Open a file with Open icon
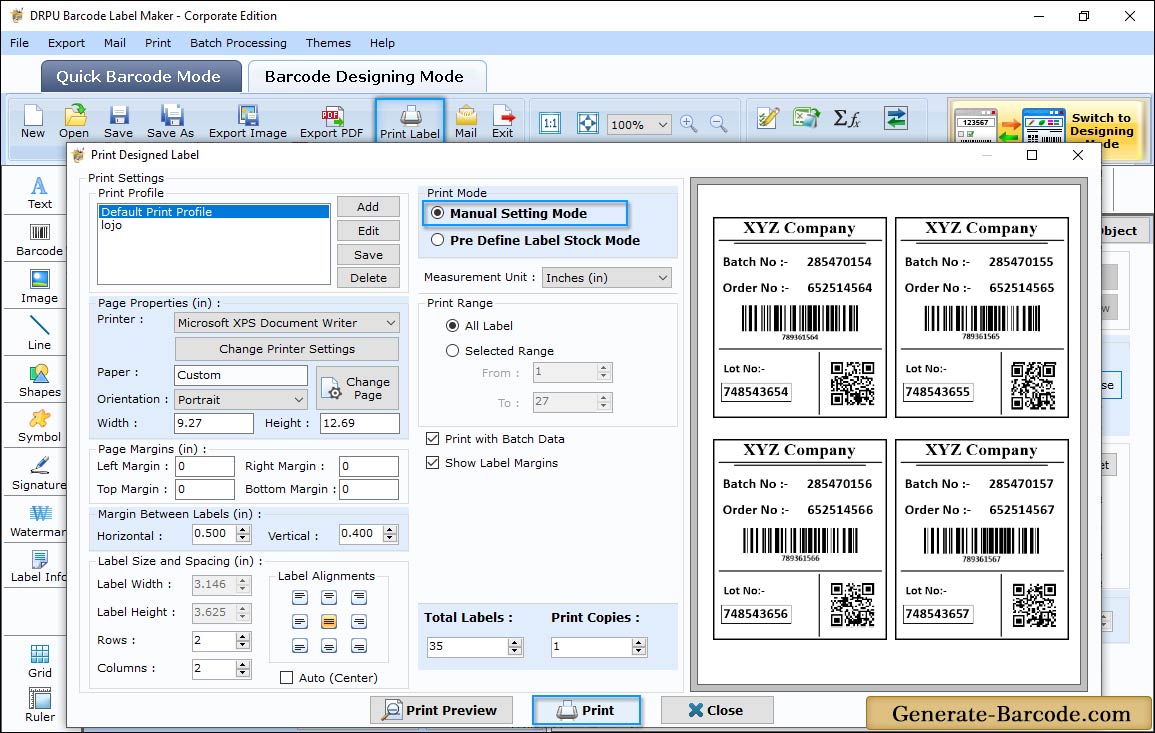1155x733 pixels. [x=74, y=122]
